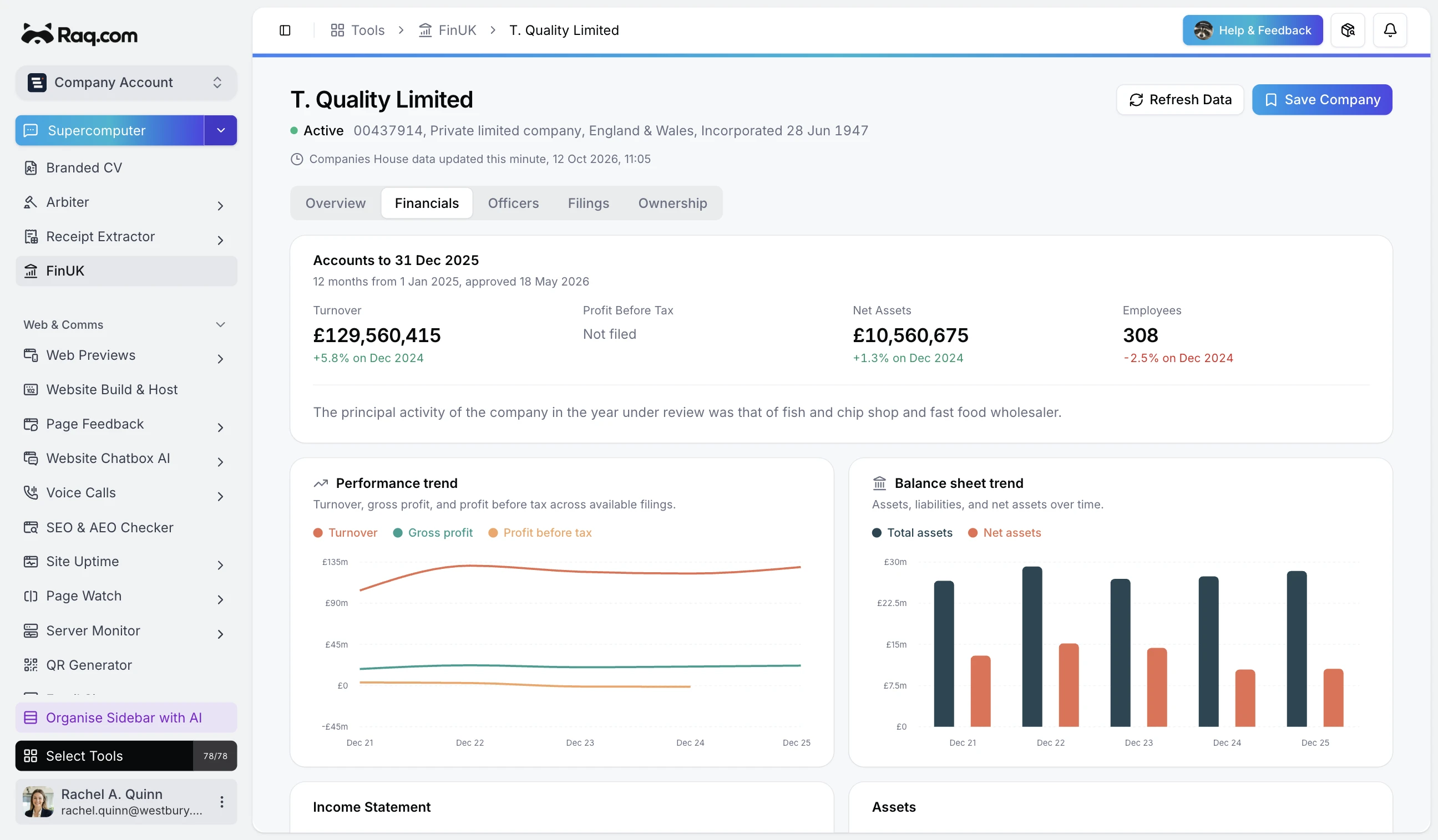
Task: Click the Dec 21 Total assets bar
Action: 944,654
